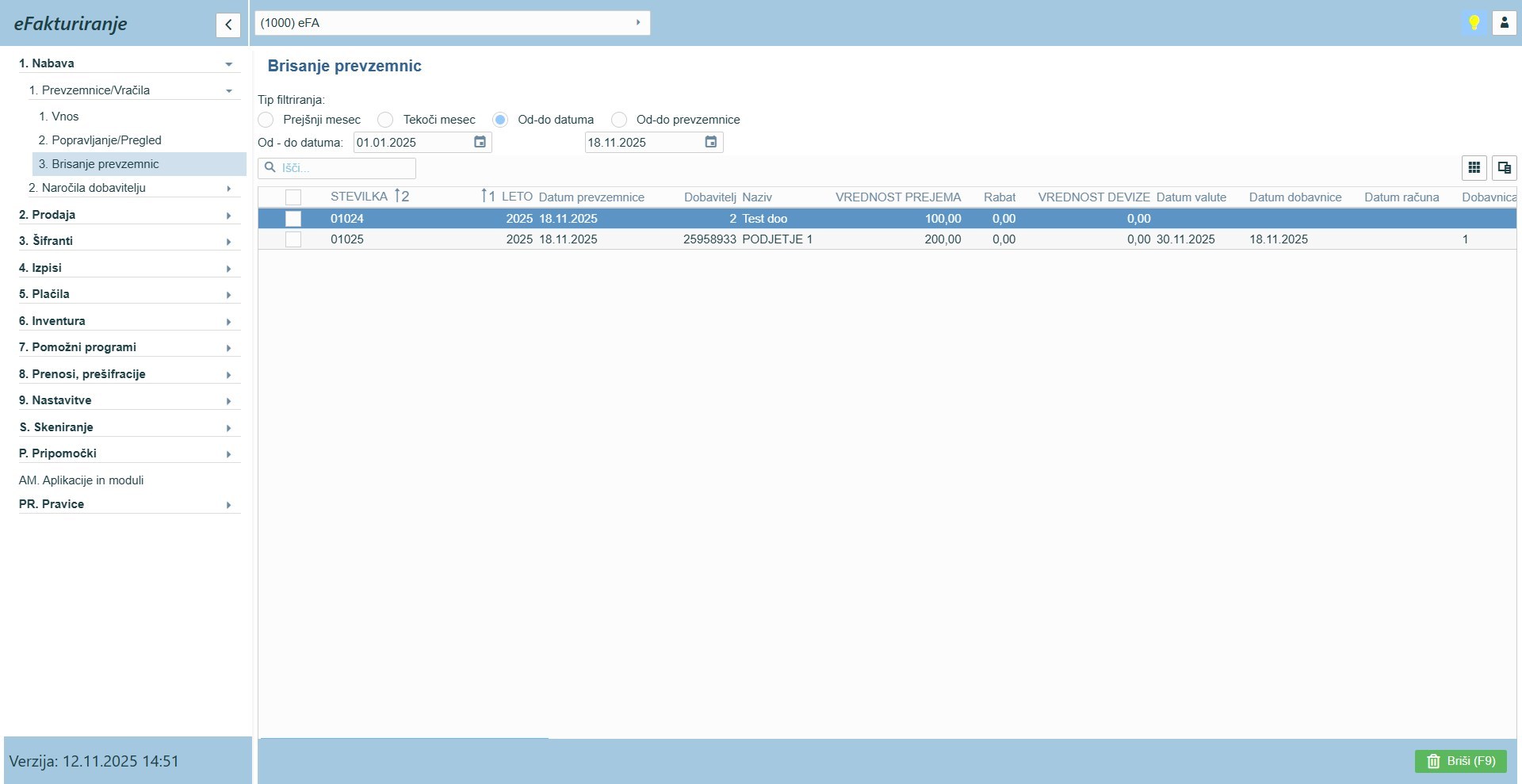Select the Od-do prevzemnice filter option

(619, 120)
